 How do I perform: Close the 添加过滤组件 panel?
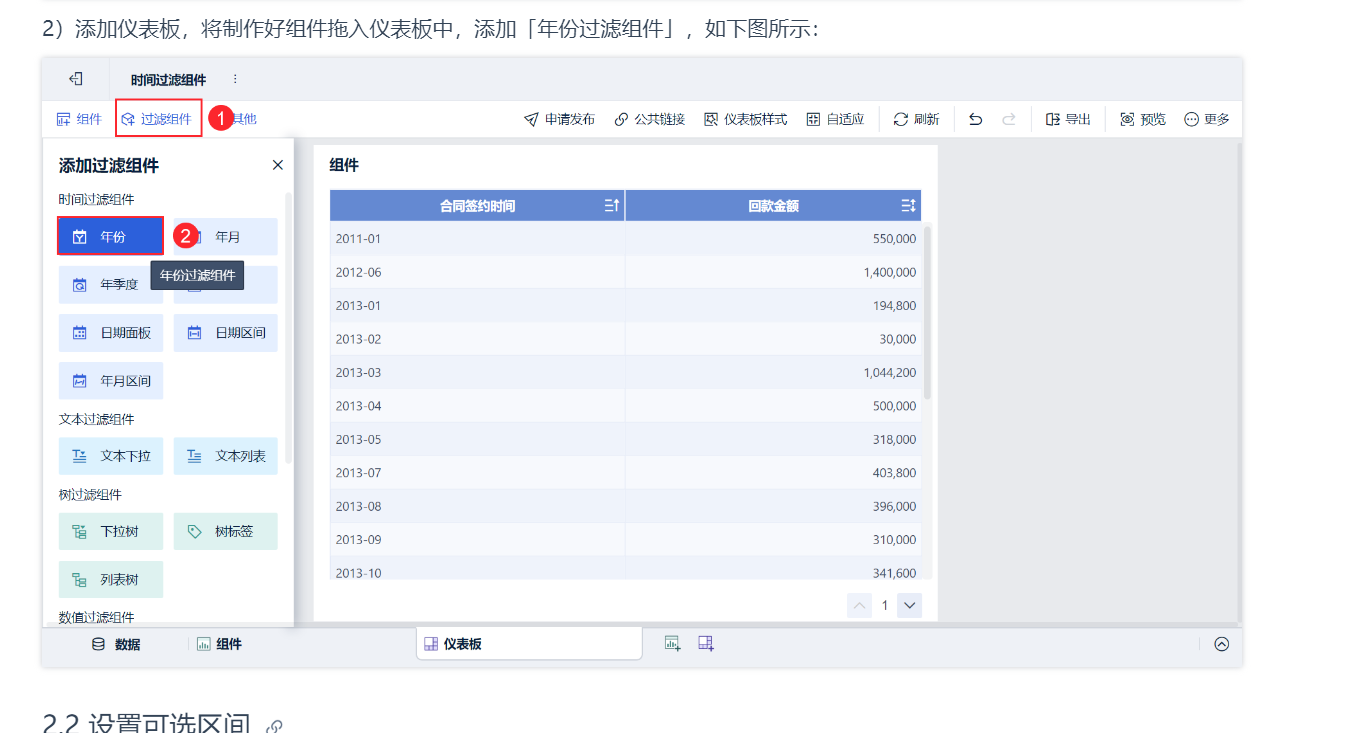[x=278, y=165]
